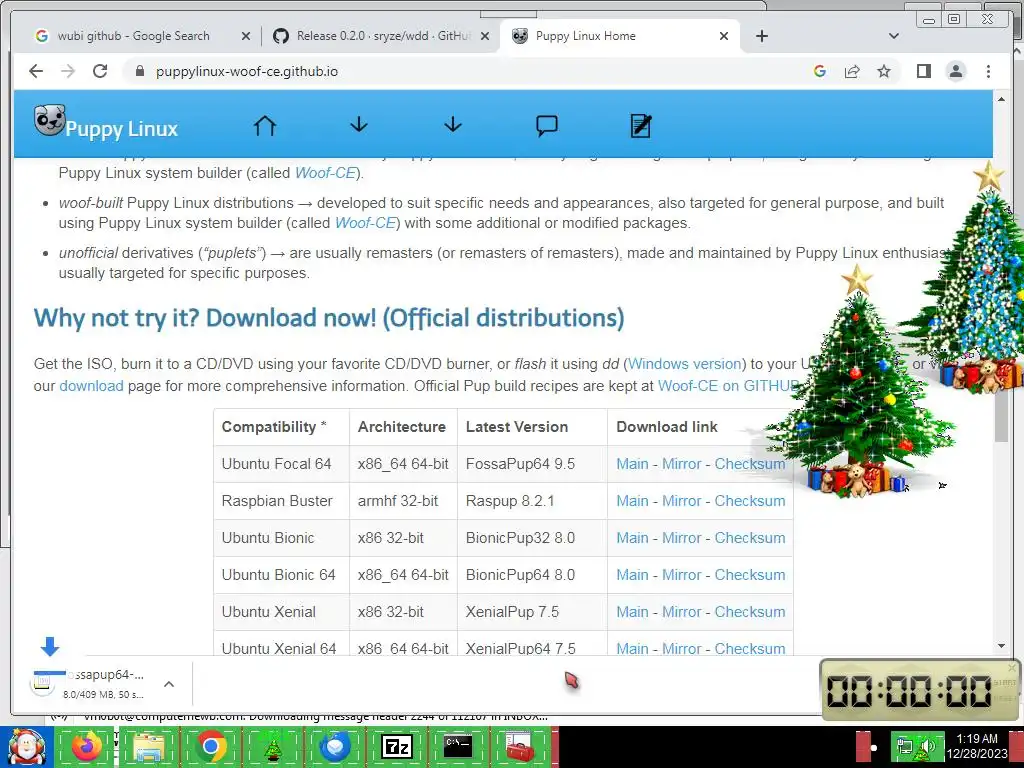Screen dimensions: 1024x768
Task: Click Mirror link for BionicPup32 8.0
Action: click(x=681, y=538)
